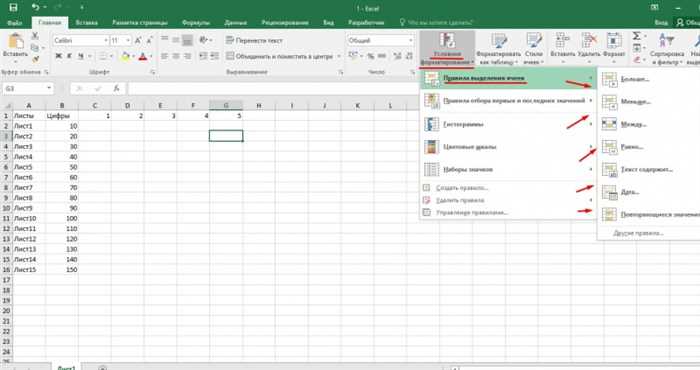The width and height of the screenshot is (700, 370).
Task: Click the fill color bucket swatch
Action: (125, 56)
